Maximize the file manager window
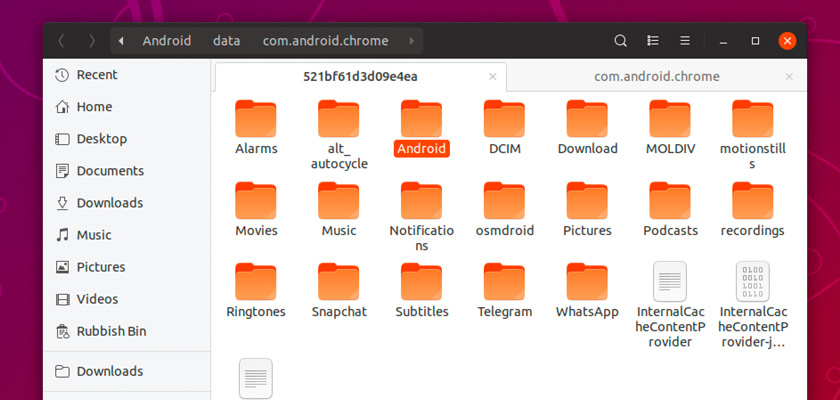This screenshot has height=400, width=840. 755,41
